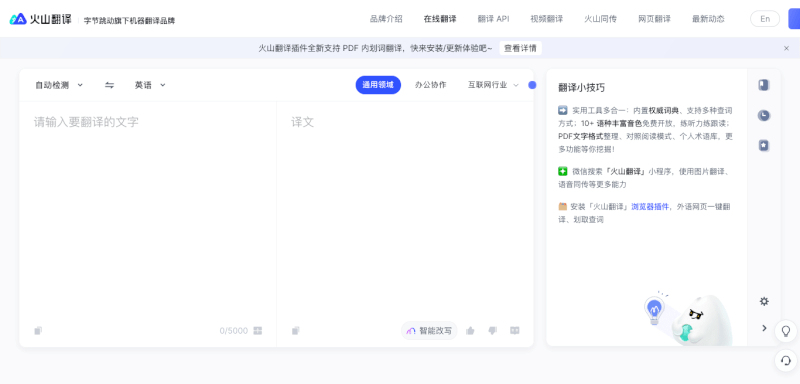The height and width of the screenshot is (384, 800).
Task: Open favorites star icon in sidebar
Action: pos(764,145)
